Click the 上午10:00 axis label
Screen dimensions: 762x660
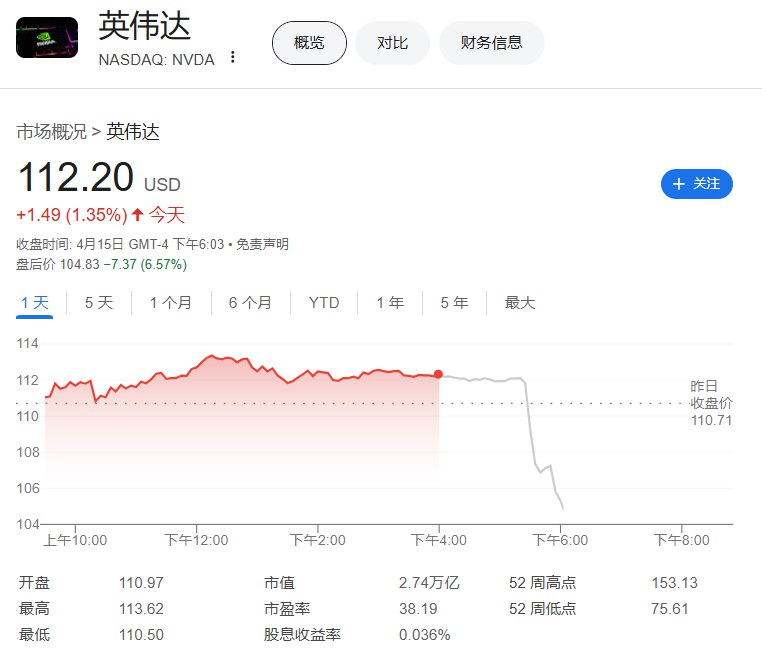75,540
